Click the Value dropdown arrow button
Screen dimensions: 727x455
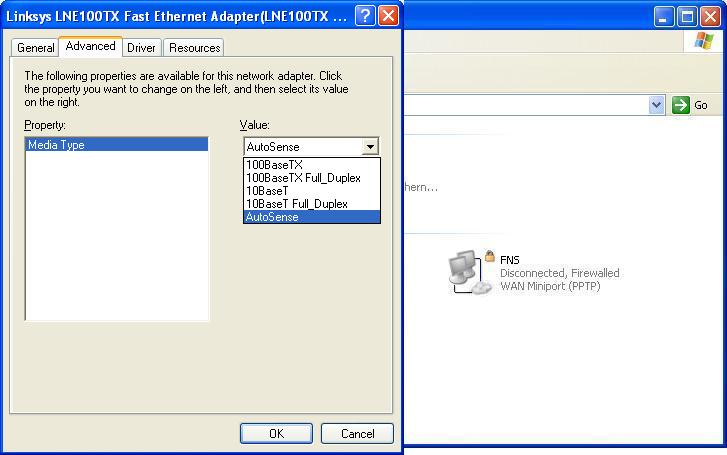pyautogui.click(x=370, y=147)
